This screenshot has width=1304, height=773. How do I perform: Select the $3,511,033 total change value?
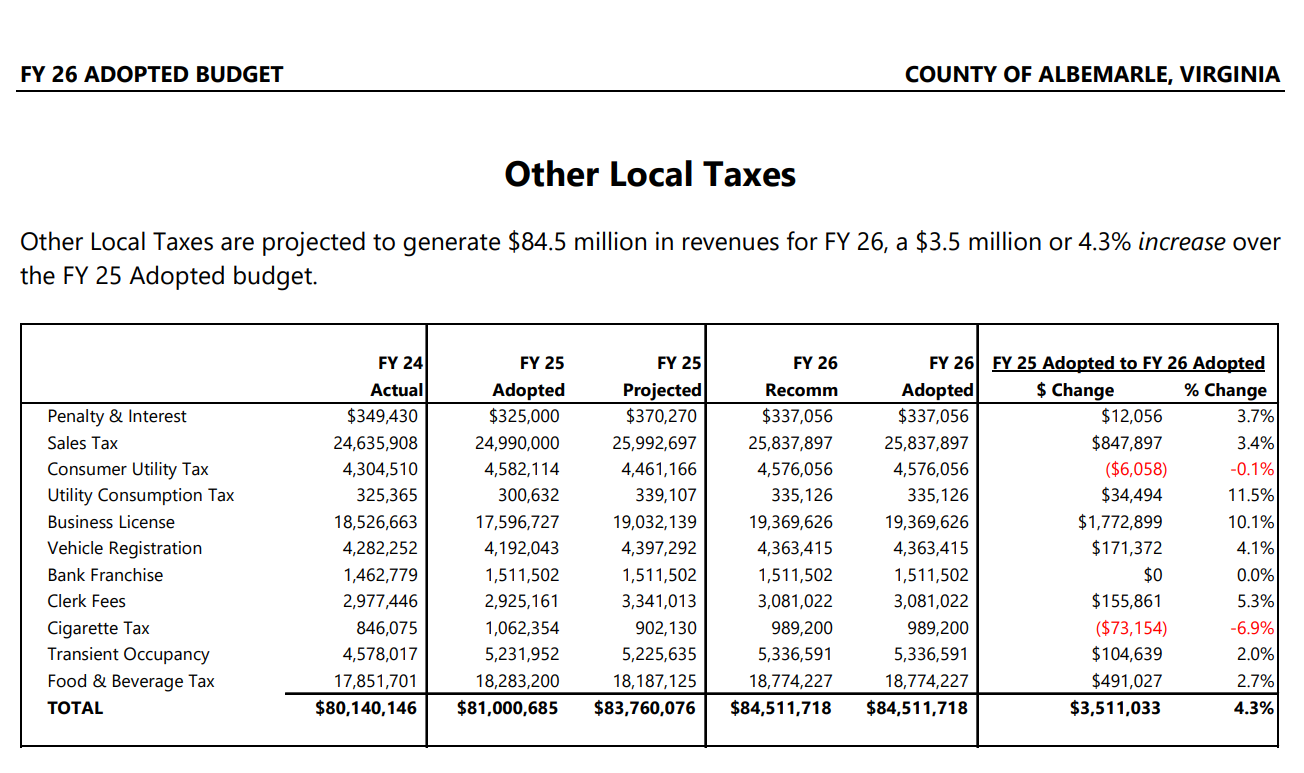1117,708
